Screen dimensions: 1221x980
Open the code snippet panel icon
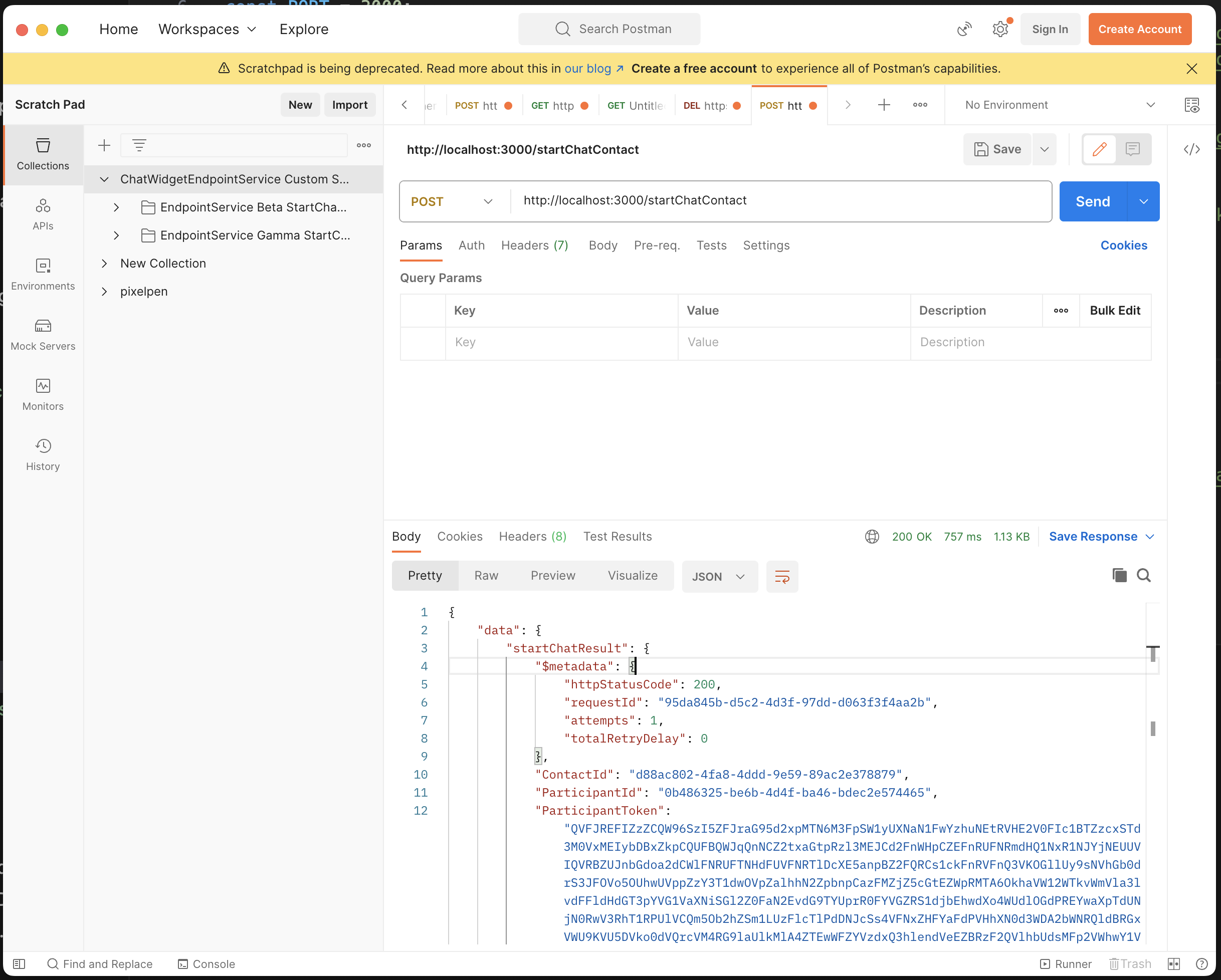click(1192, 149)
